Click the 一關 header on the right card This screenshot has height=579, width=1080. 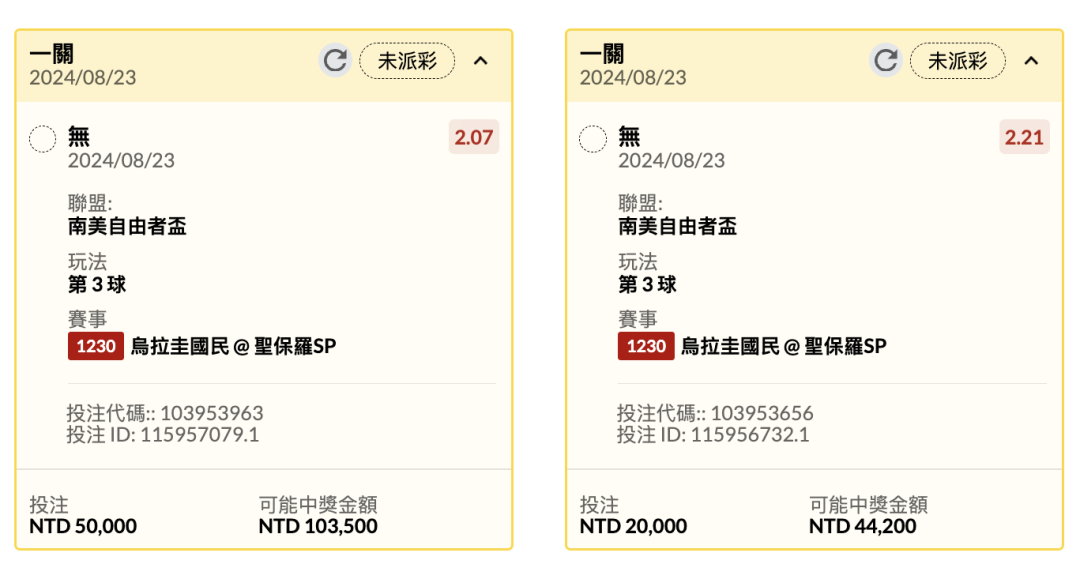602,54
